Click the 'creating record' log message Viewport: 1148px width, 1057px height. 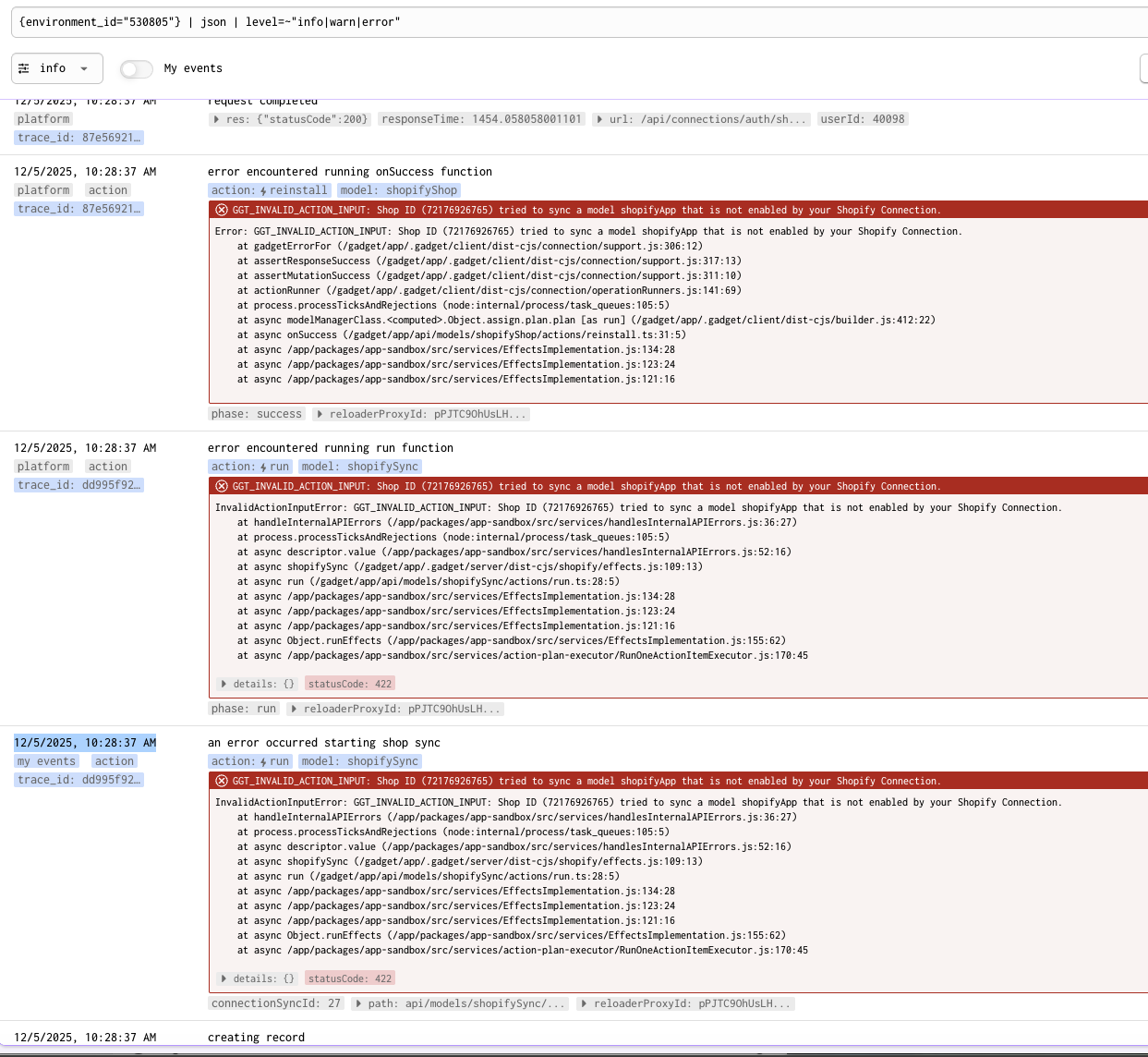[256, 1038]
